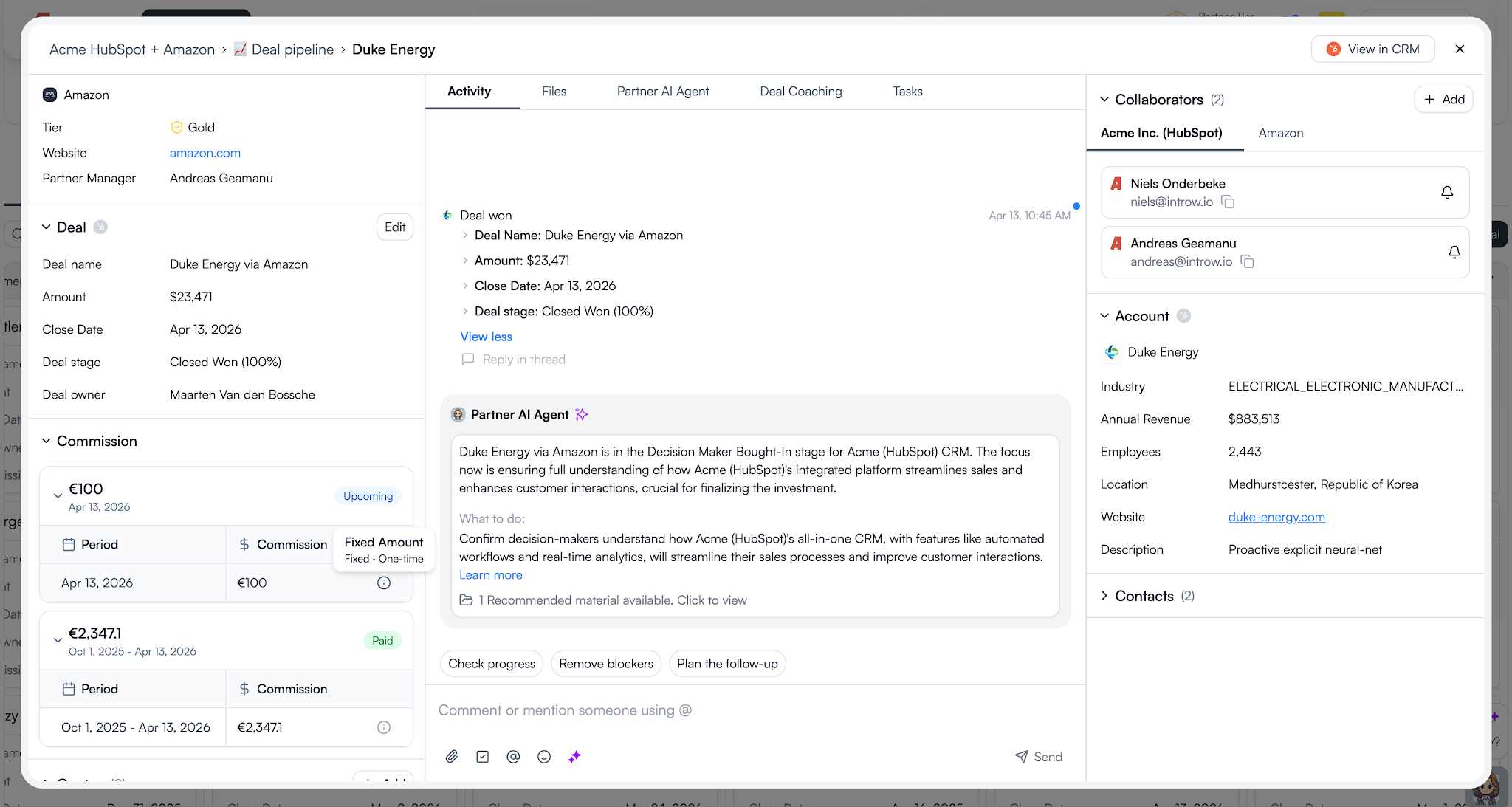The height and width of the screenshot is (807, 1512).
Task: Copy andreas@introw.io email address
Action: point(1247,262)
